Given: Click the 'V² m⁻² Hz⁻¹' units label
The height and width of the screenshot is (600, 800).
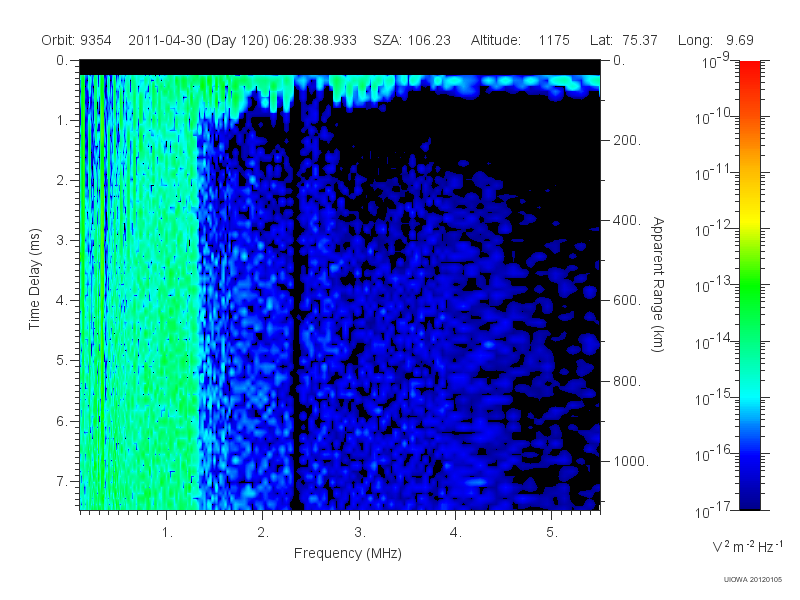Looking at the screenshot, I should (x=747, y=546).
